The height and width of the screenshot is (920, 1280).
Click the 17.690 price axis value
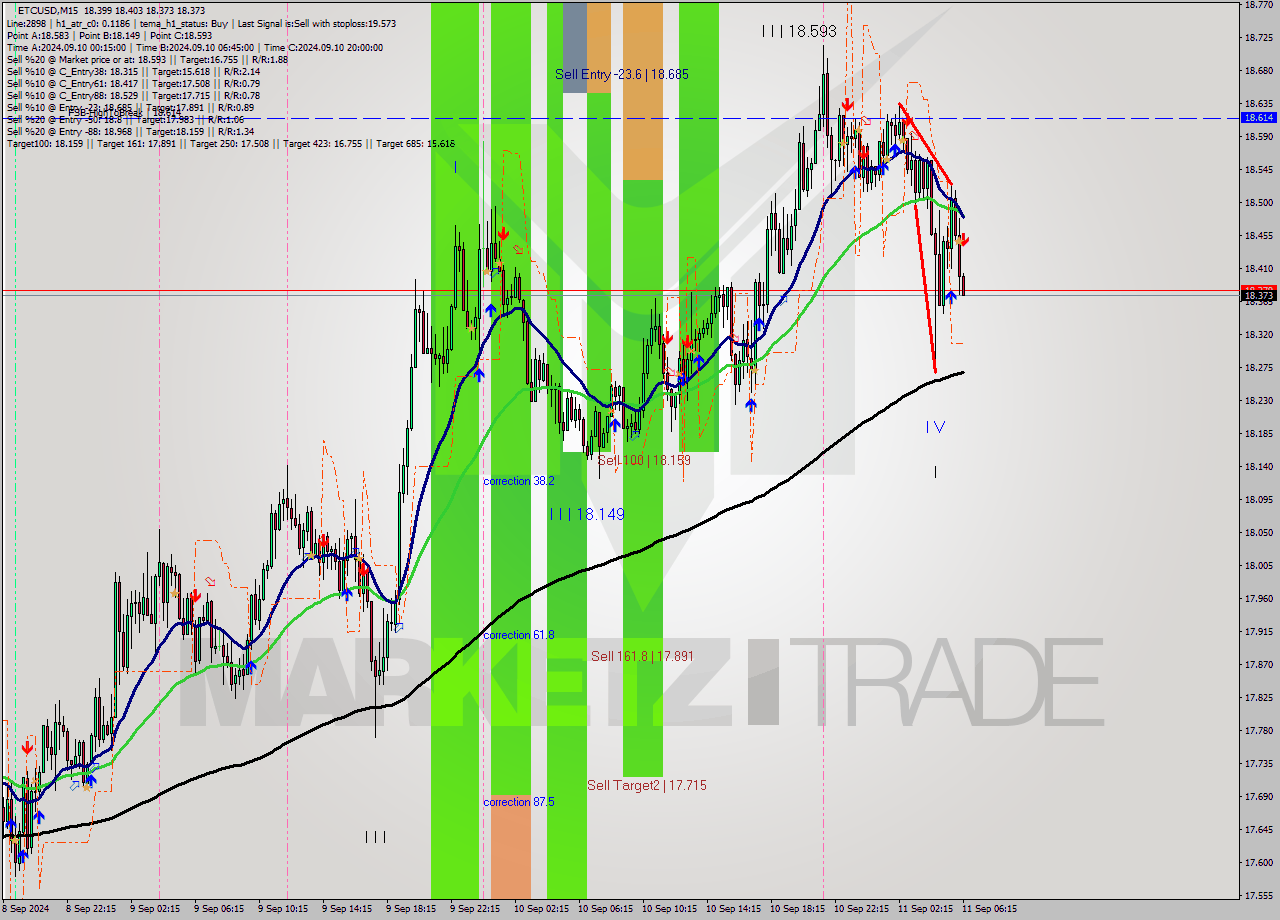1258,797
